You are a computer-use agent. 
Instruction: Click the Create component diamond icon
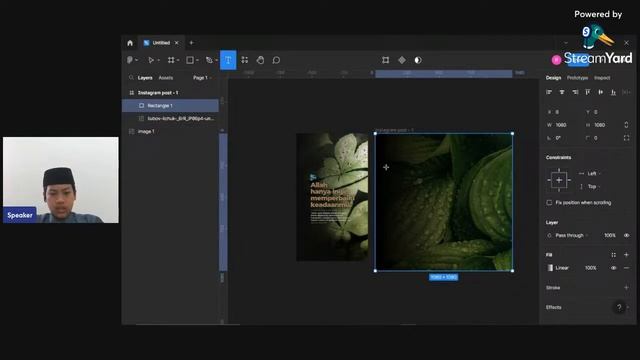(402, 60)
